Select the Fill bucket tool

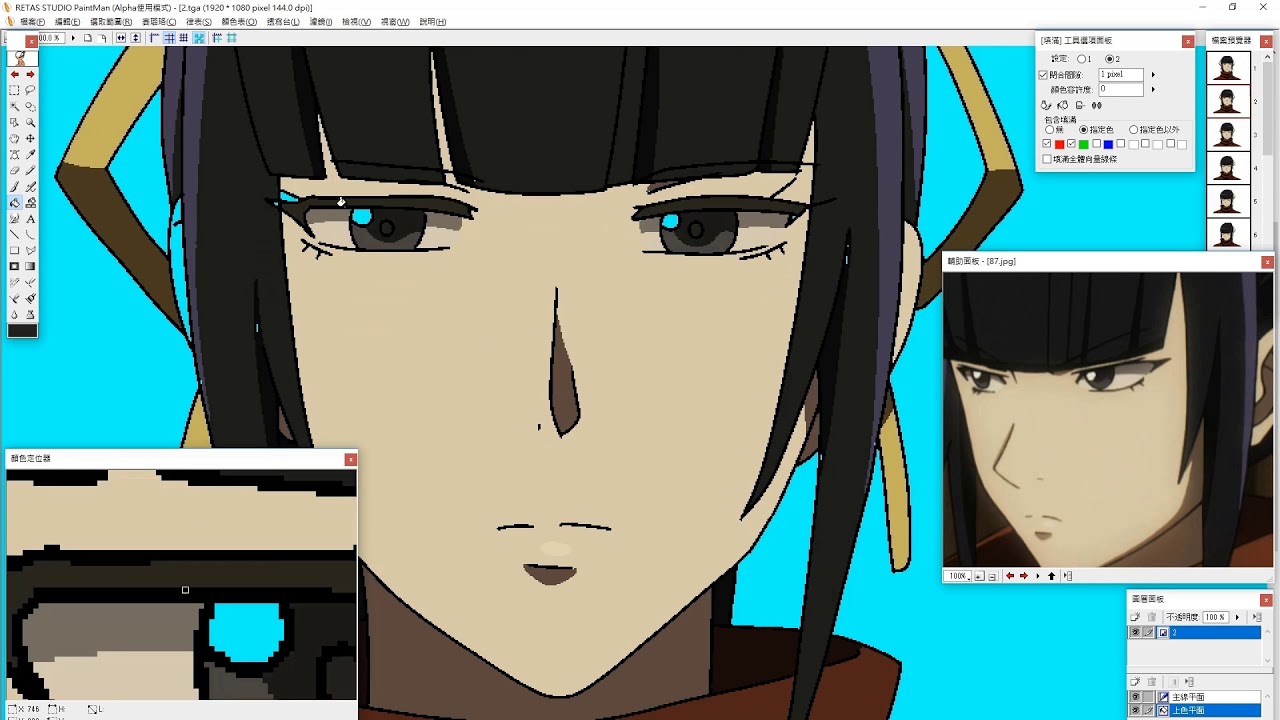[14, 203]
